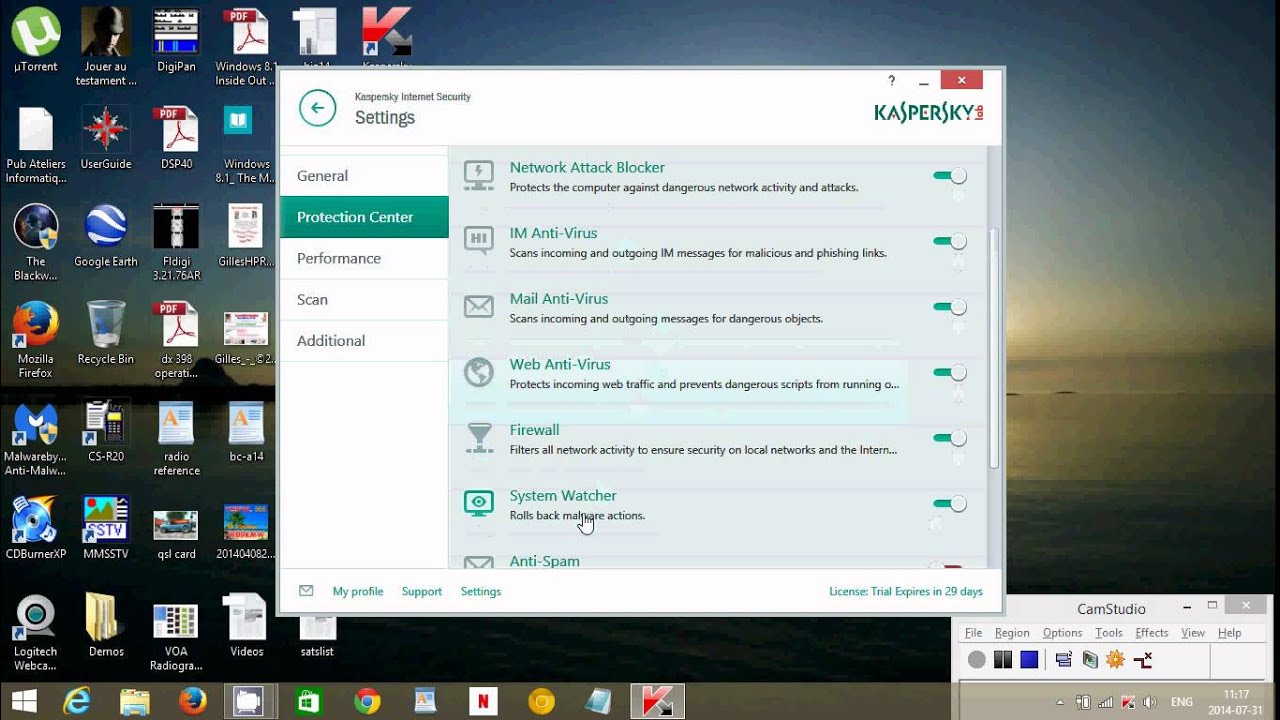Toggle the System Watcher switch
This screenshot has height=720, width=1280.
coord(950,504)
